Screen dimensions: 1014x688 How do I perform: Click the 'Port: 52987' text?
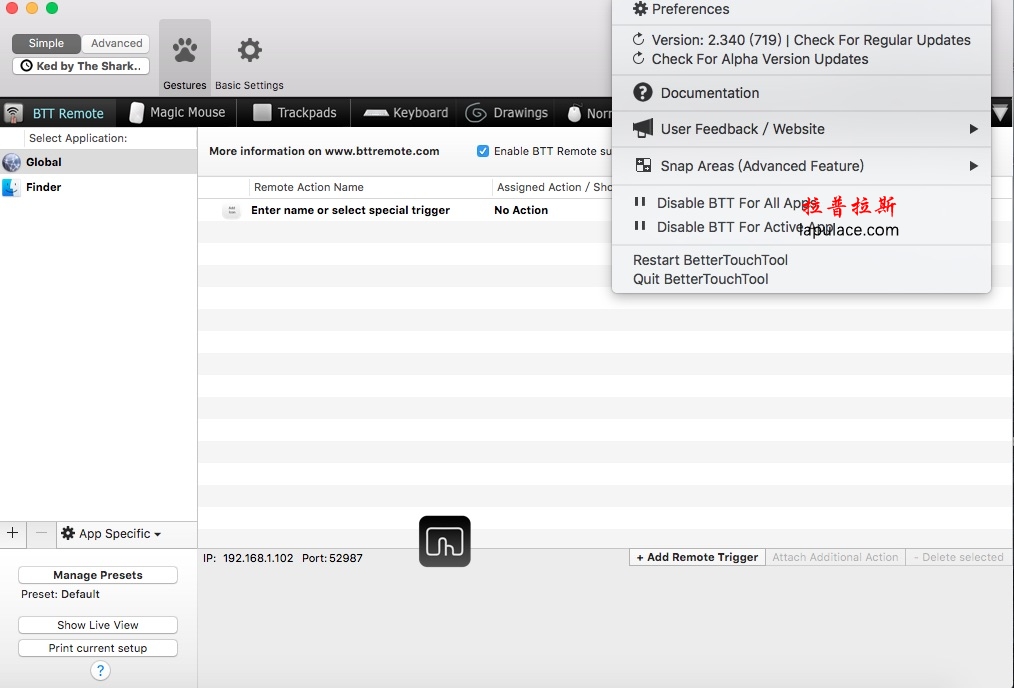pyautogui.click(x=332, y=558)
